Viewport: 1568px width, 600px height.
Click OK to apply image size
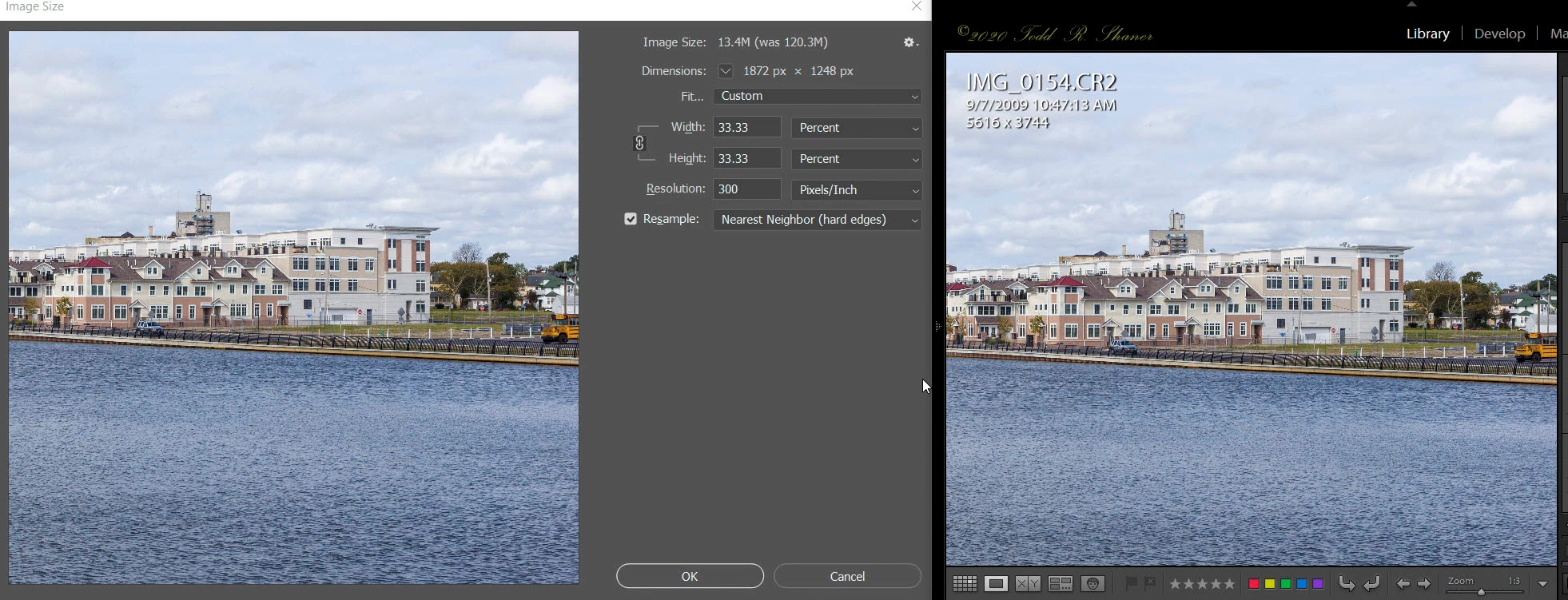click(690, 576)
